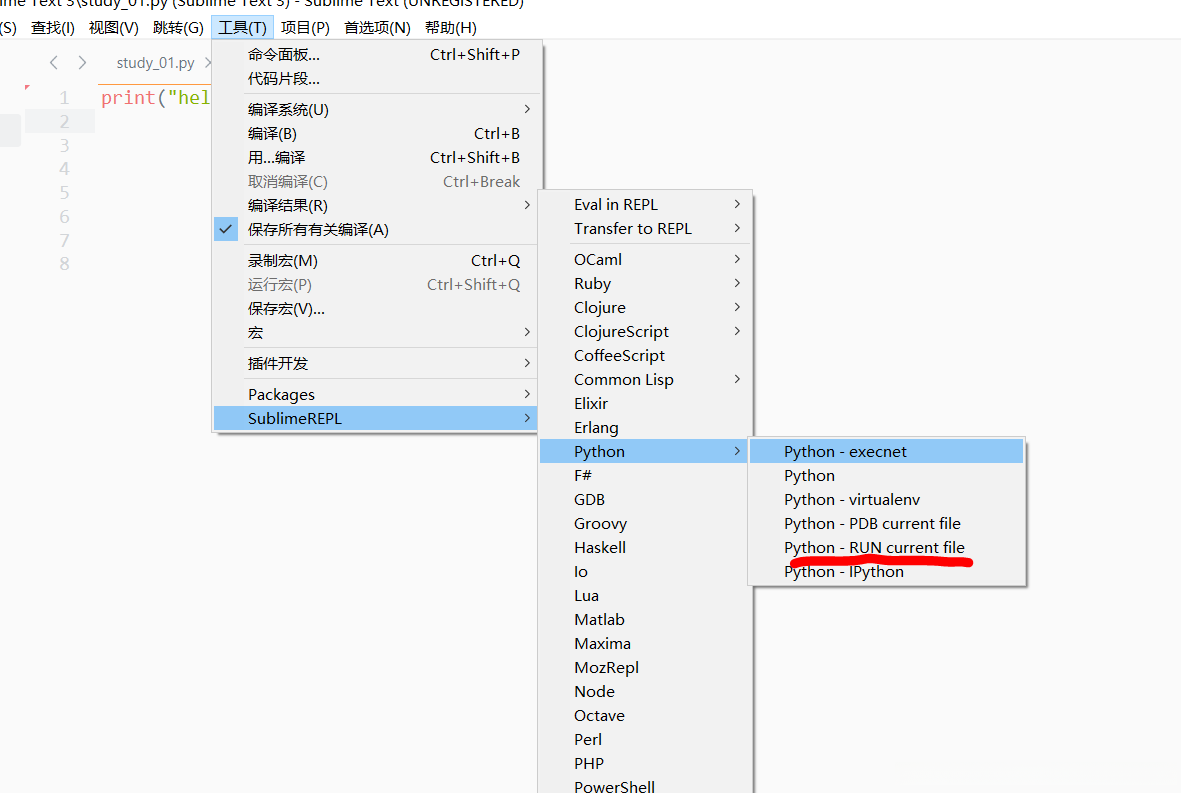Expand 编译系统(U) submenu
This screenshot has width=1181, height=793.
pos(376,109)
